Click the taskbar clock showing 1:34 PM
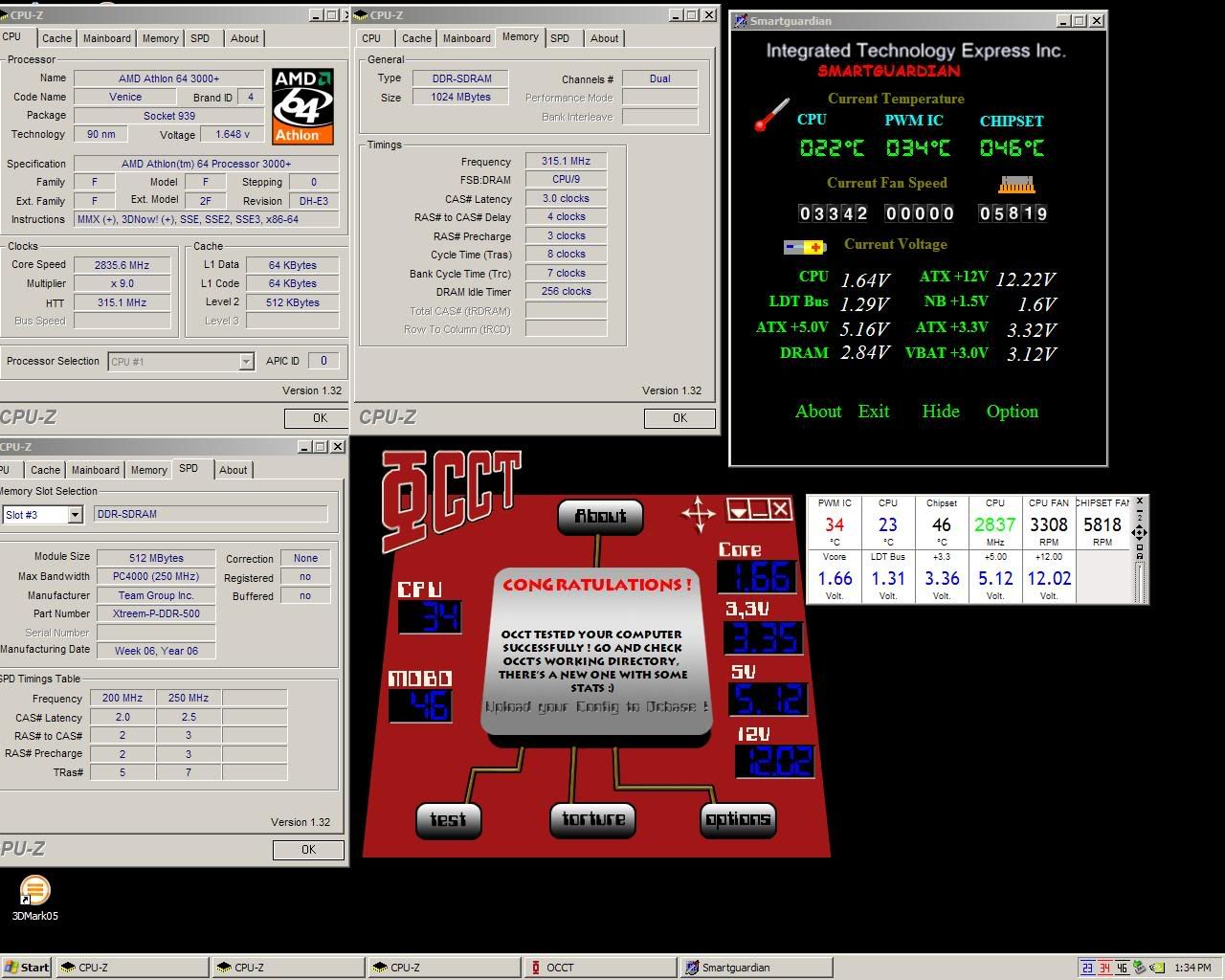Screen dimensions: 1225x980 [1192, 968]
